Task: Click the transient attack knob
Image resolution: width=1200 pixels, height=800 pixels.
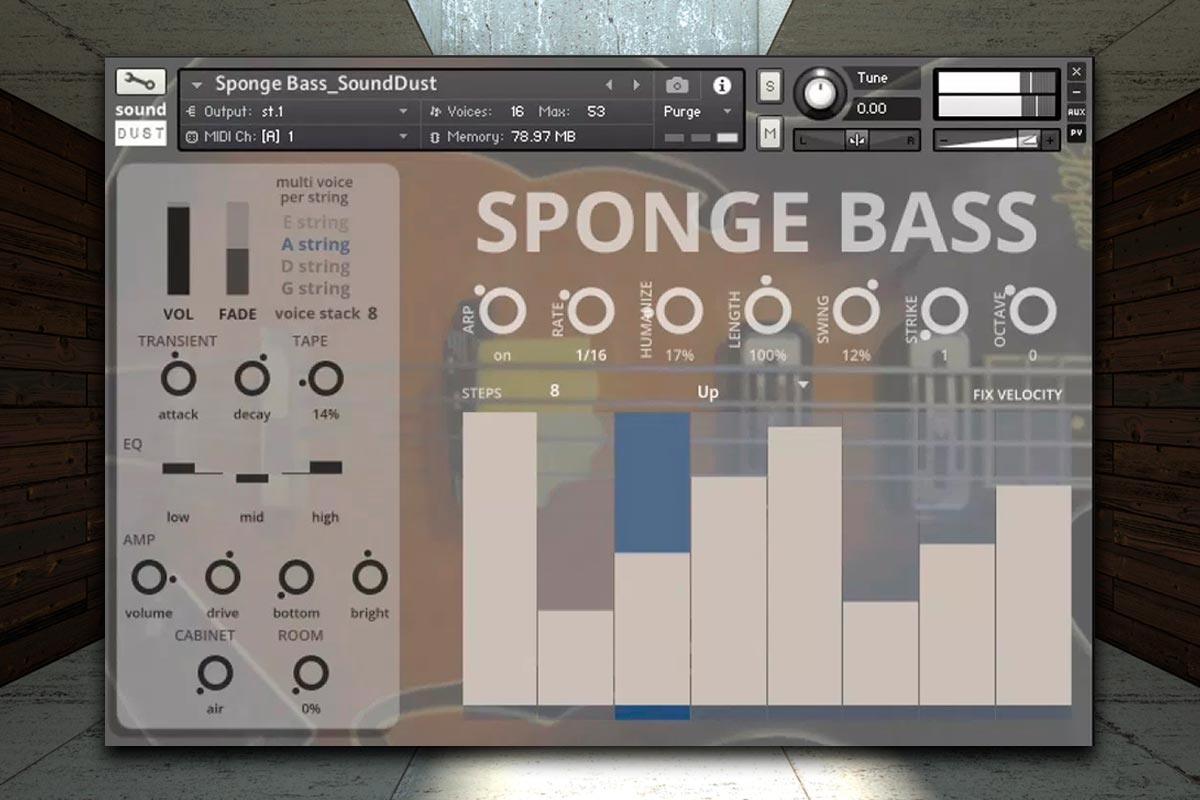Action: click(x=178, y=378)
